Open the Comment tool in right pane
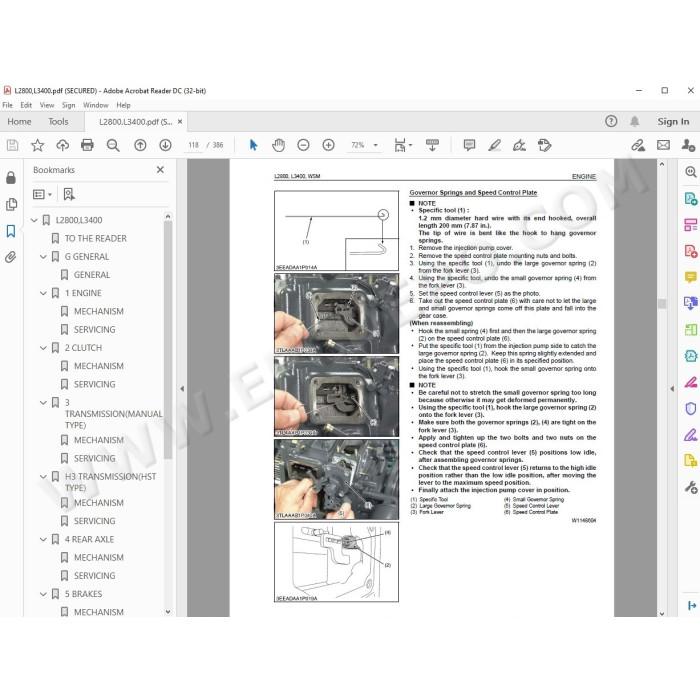The width and height of the screenshot is (700, 700). pos(691,277)
